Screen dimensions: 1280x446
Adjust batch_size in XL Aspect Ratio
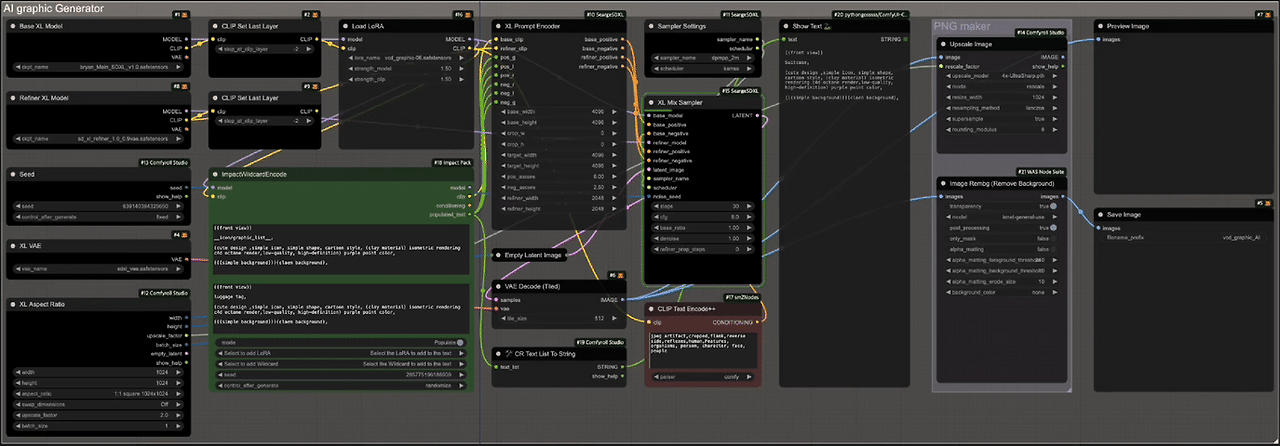[x=97, y=425]
